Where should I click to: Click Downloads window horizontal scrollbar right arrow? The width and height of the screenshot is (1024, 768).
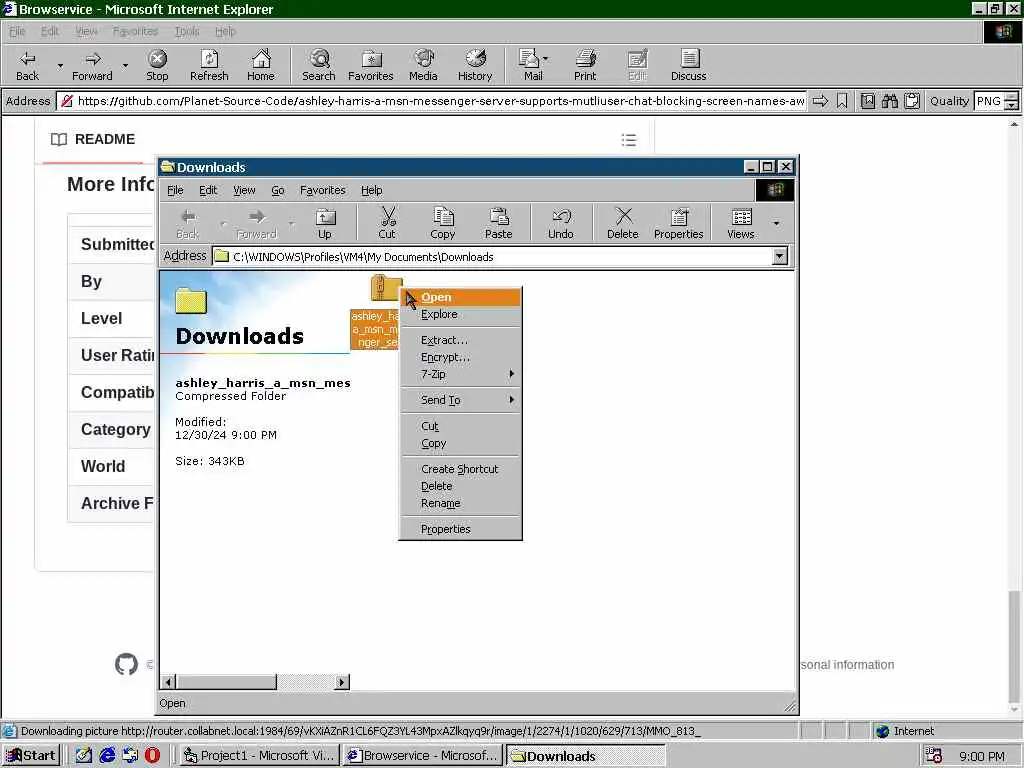pos(342,682)
